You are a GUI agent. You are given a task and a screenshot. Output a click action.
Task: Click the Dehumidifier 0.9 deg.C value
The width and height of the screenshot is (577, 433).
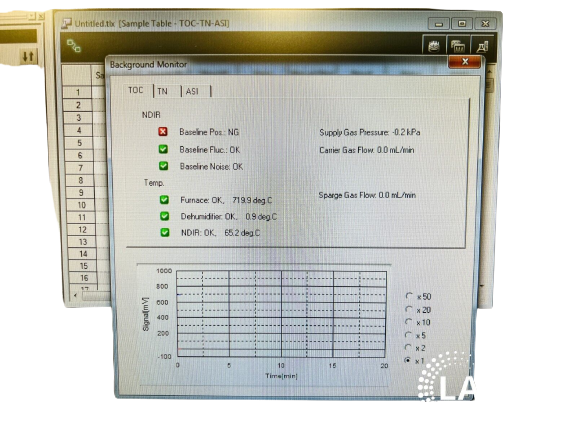(261, 217)
